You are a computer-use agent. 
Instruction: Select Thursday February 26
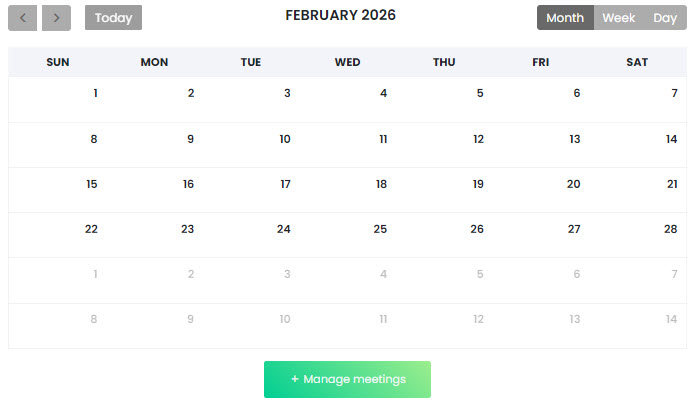[477, 229]
